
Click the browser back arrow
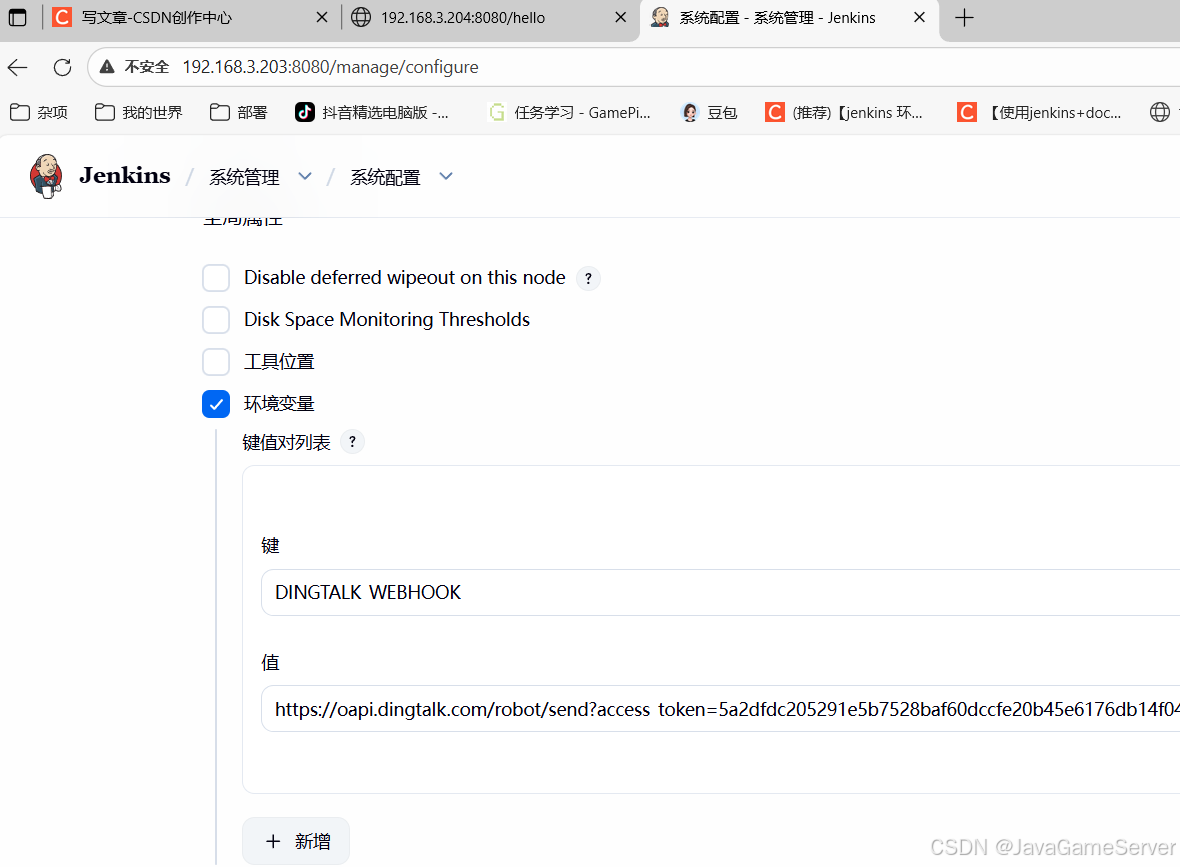point(18,68)
